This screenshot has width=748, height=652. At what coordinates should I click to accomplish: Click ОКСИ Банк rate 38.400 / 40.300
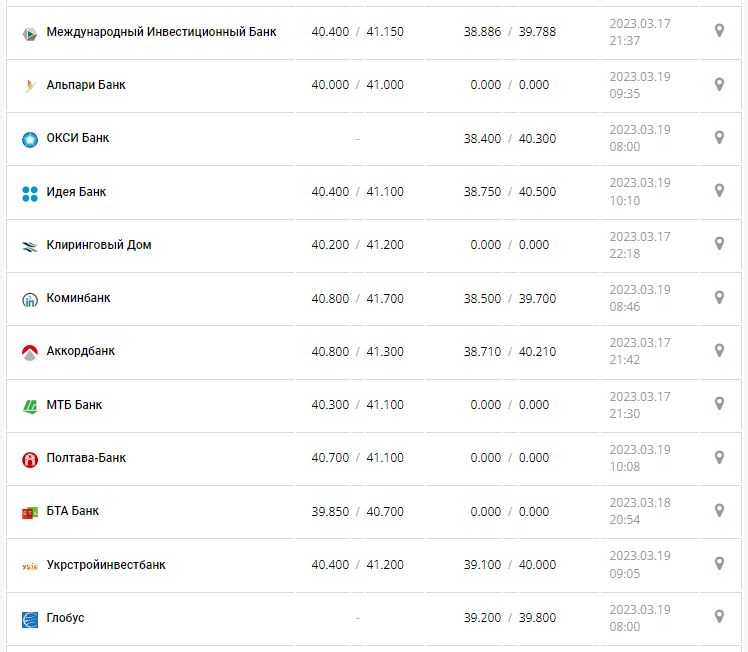coord(510,138)
